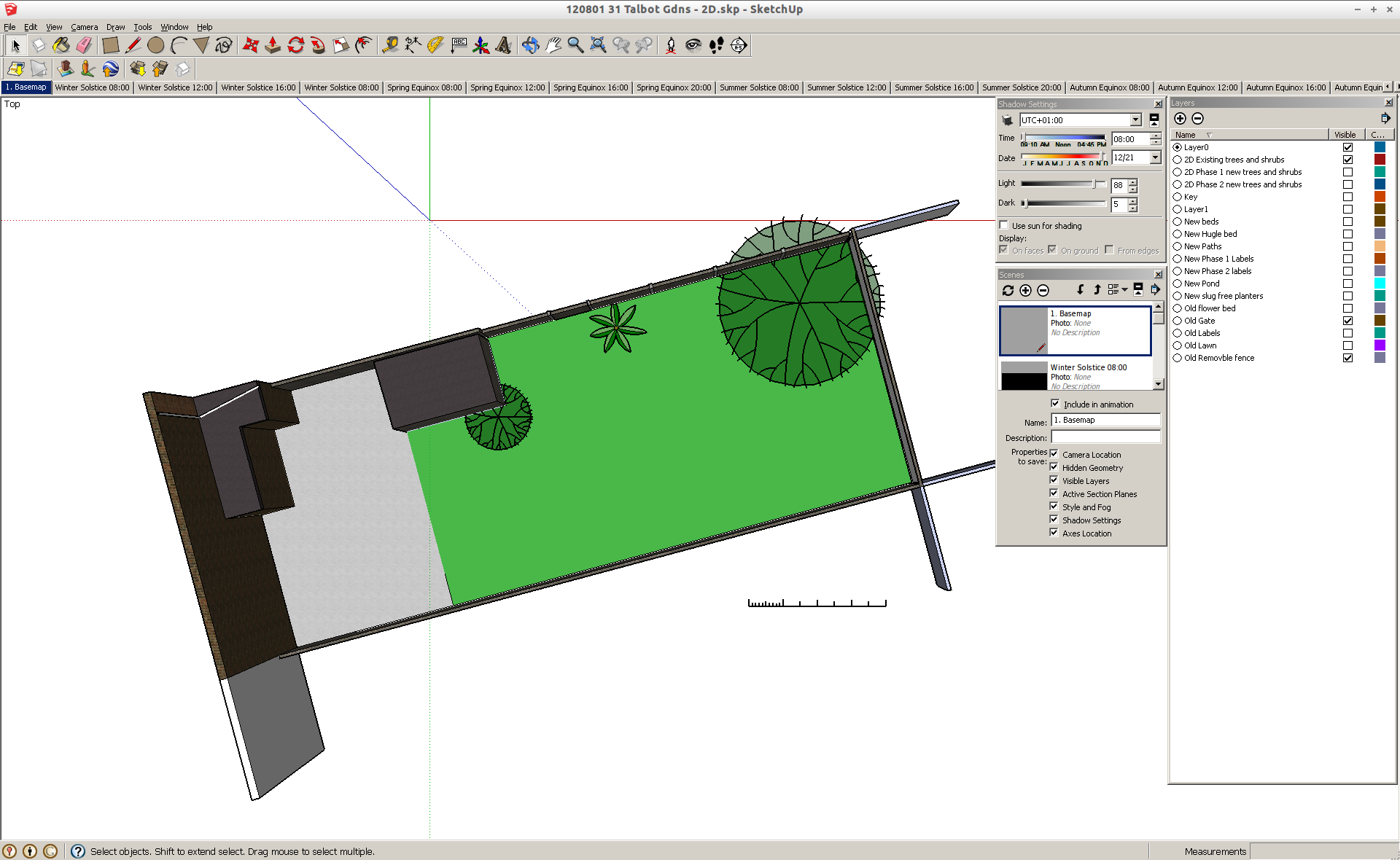1400x860 pixels.
Task: Enable Use sun for shading checkbox
Action: pos(1004,225)
